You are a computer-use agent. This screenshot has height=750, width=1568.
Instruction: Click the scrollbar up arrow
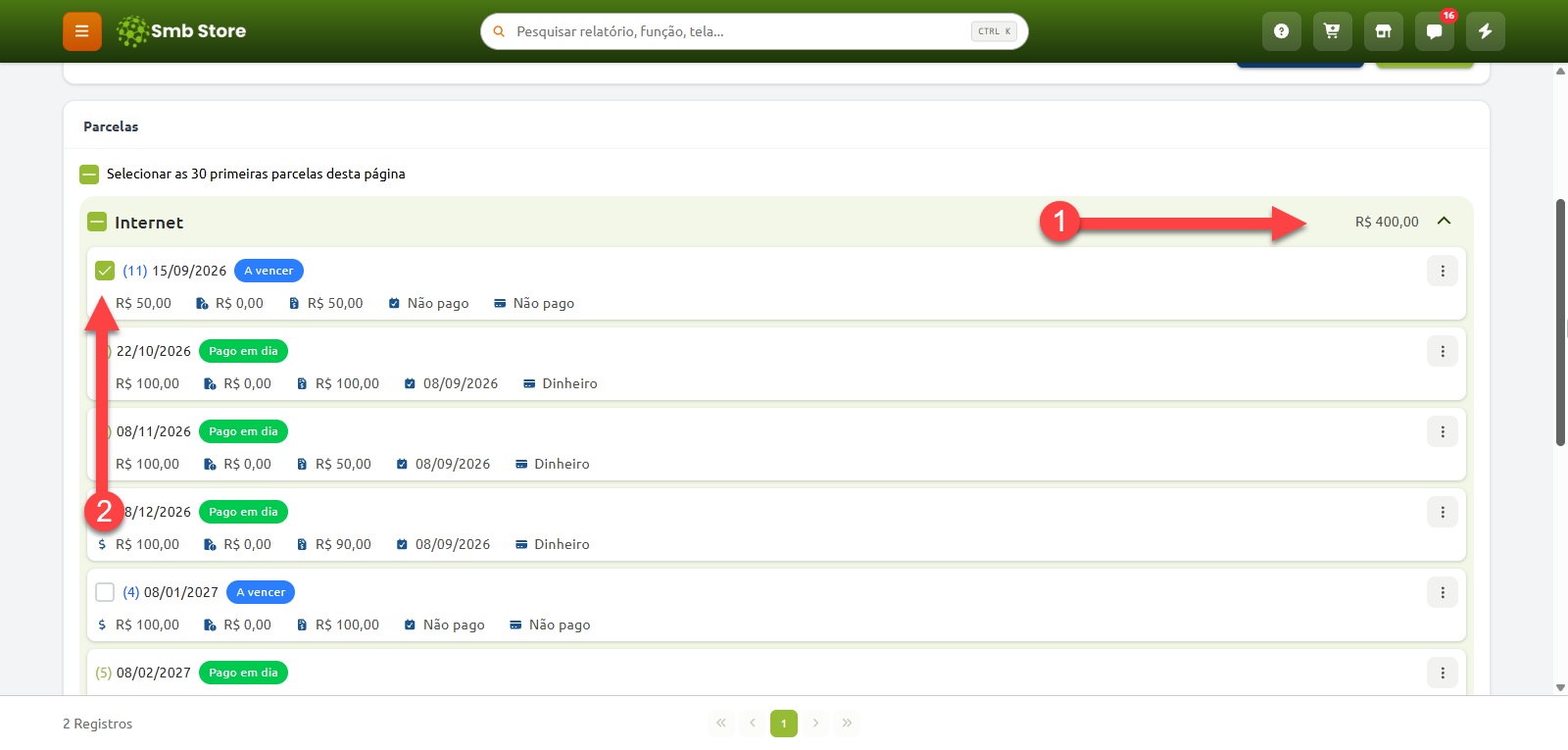click(x=1560, y=71)
